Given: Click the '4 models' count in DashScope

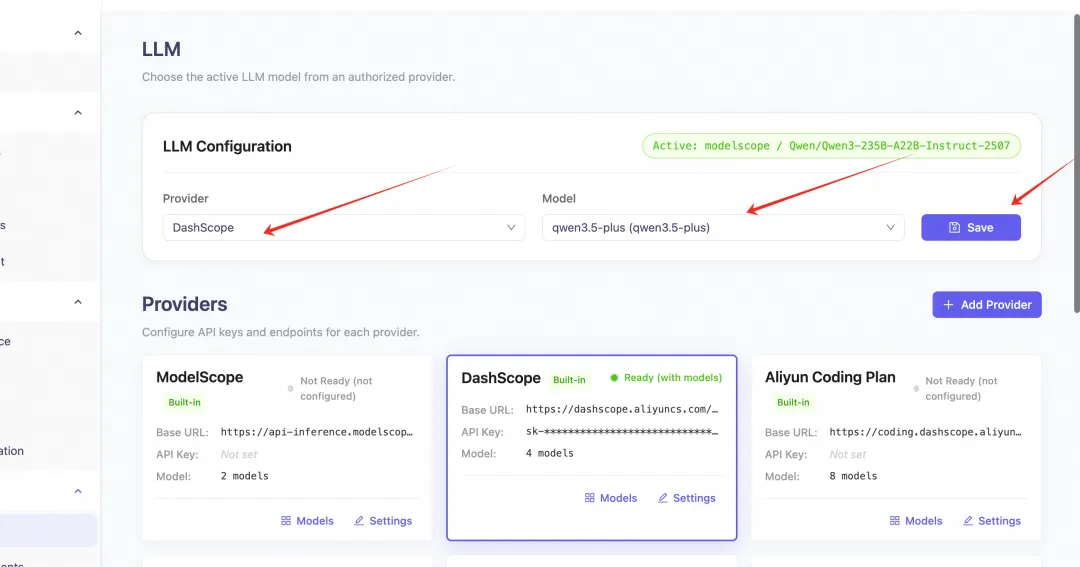Looking at the screenshot, I should 550,453.
